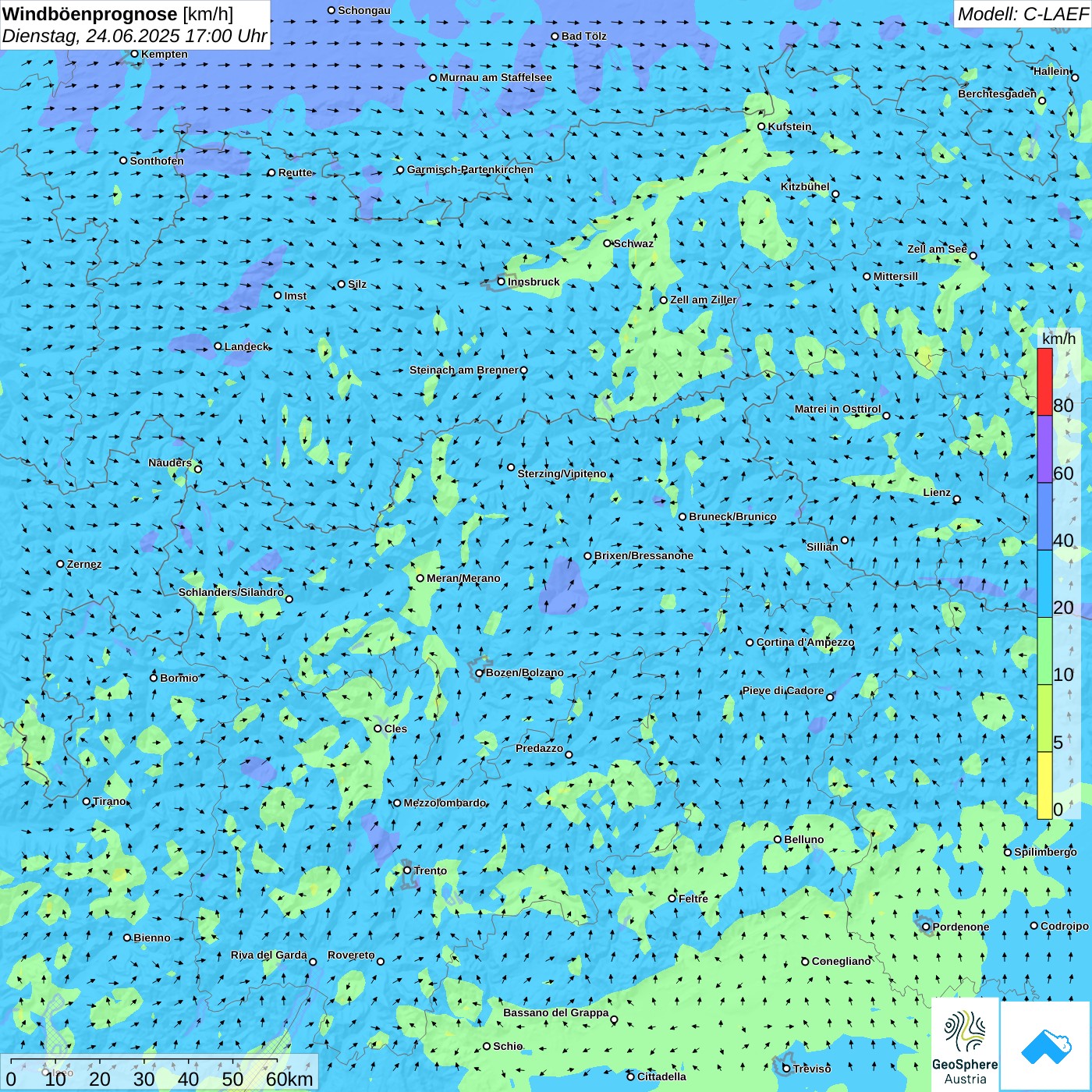Screen dimensions: 1092x1092
Task: Click the Spilimbergo label
Action: (1045, 852)
